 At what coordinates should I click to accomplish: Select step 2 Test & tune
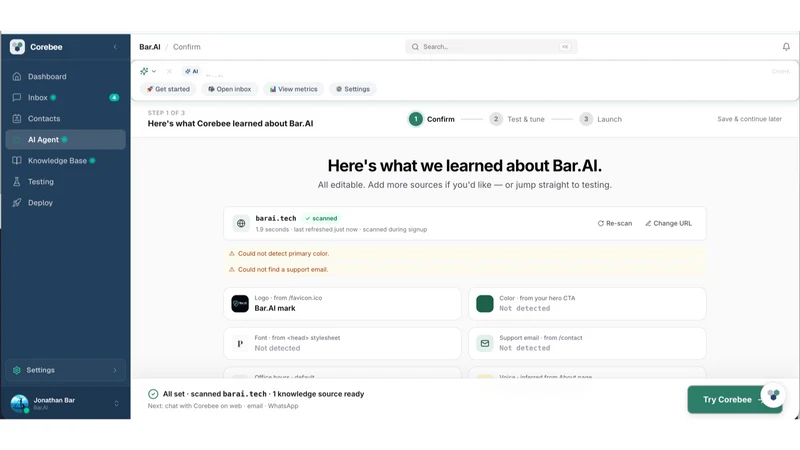(x=517, y=119)
